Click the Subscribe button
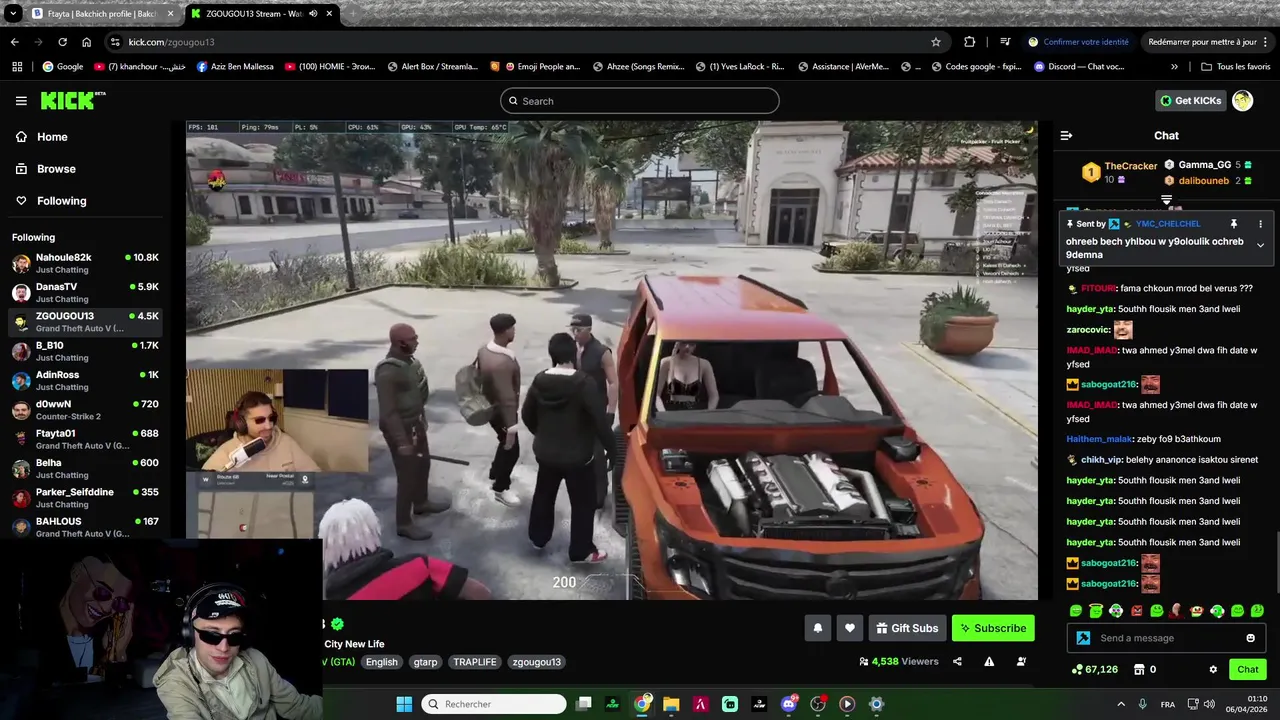The image size is (1280, 720). pos(993,628)
